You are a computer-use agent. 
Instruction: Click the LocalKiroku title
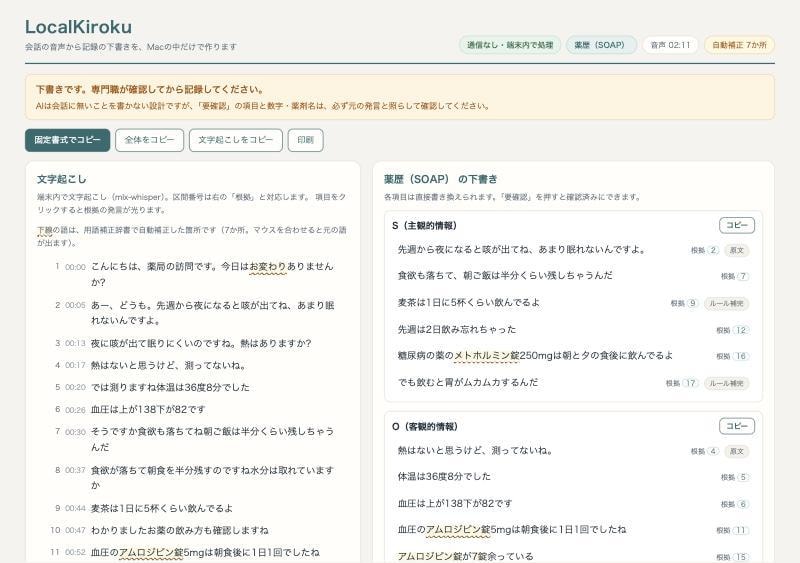(79, 27)
